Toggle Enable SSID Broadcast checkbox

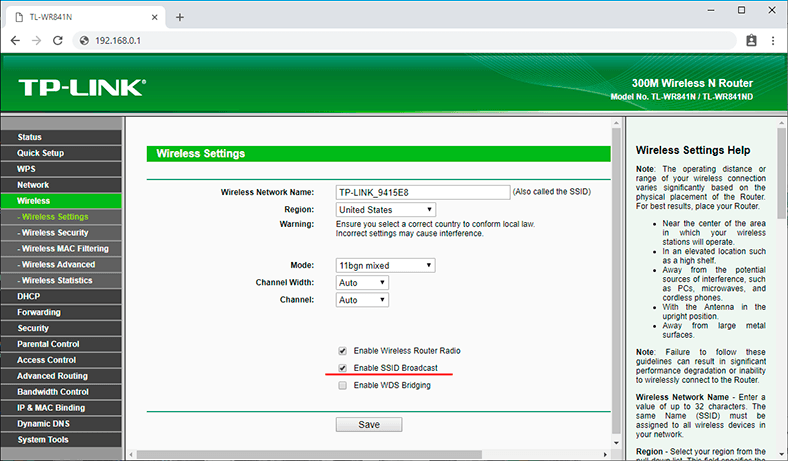tap(342, 368)
